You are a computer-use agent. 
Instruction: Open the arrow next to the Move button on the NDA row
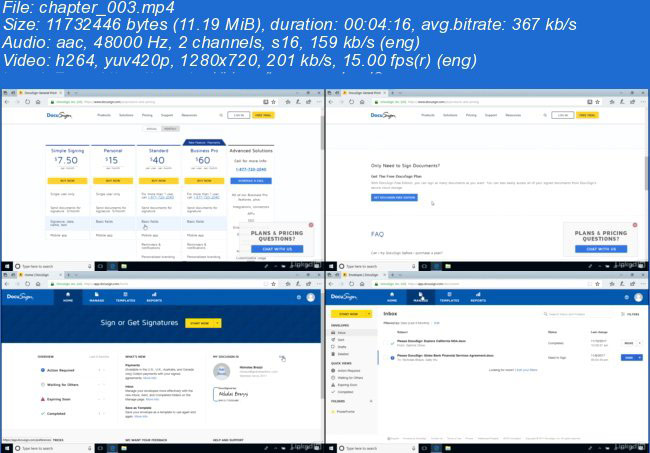tap(640, 343)
